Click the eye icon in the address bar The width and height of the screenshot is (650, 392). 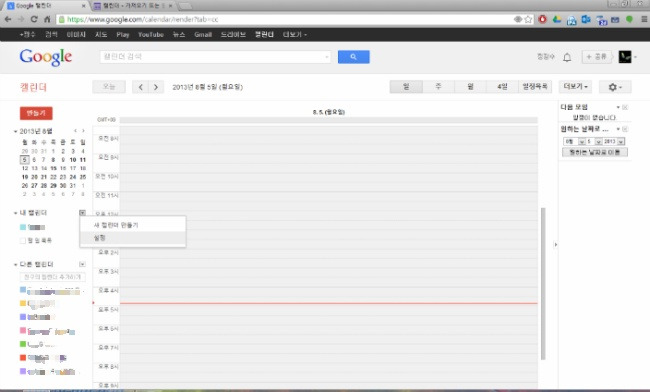tap(518, 19)
